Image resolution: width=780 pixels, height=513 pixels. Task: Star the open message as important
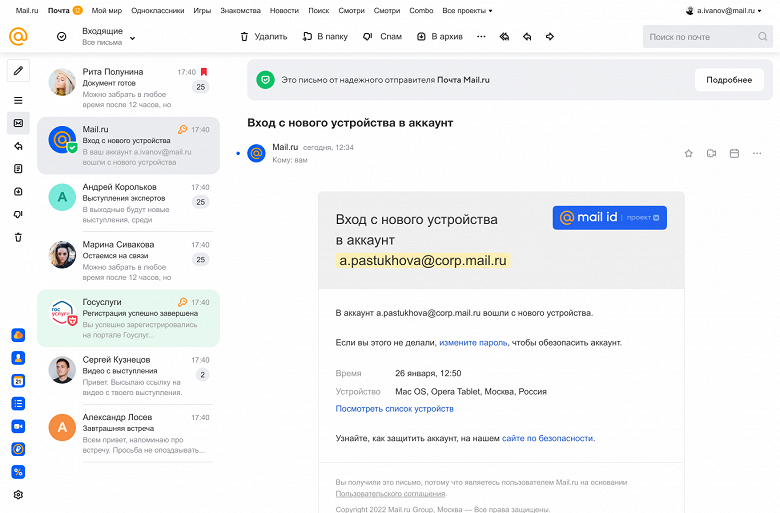688,153
